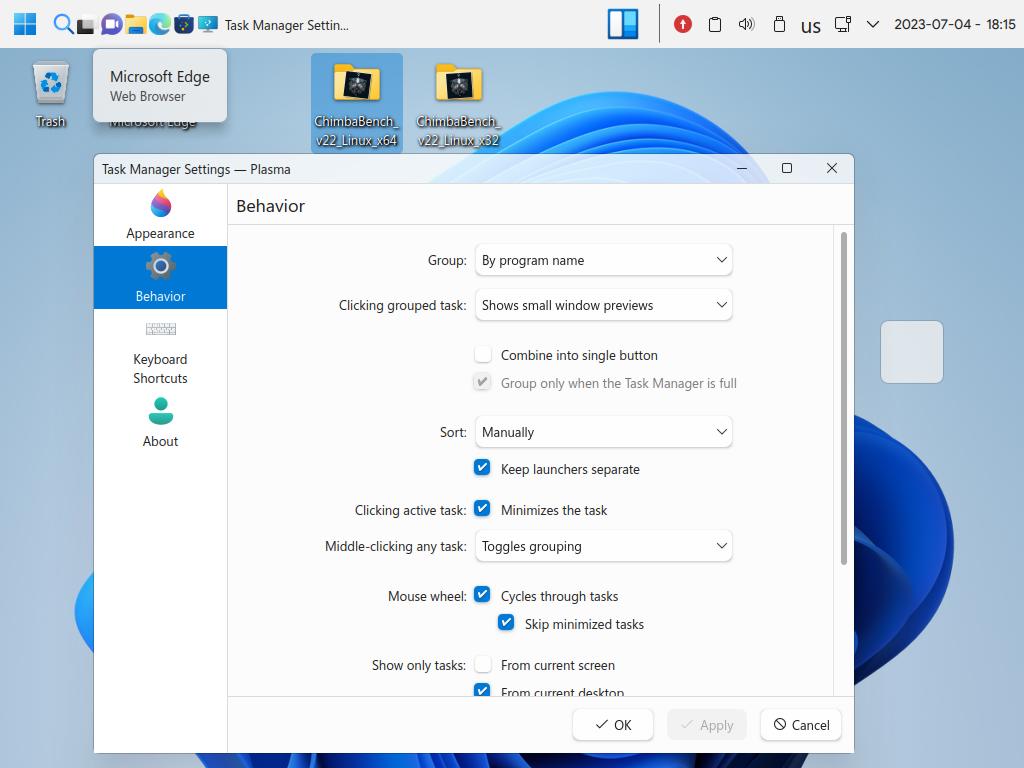Open the volume icon in the system tray

pos(746,24)
